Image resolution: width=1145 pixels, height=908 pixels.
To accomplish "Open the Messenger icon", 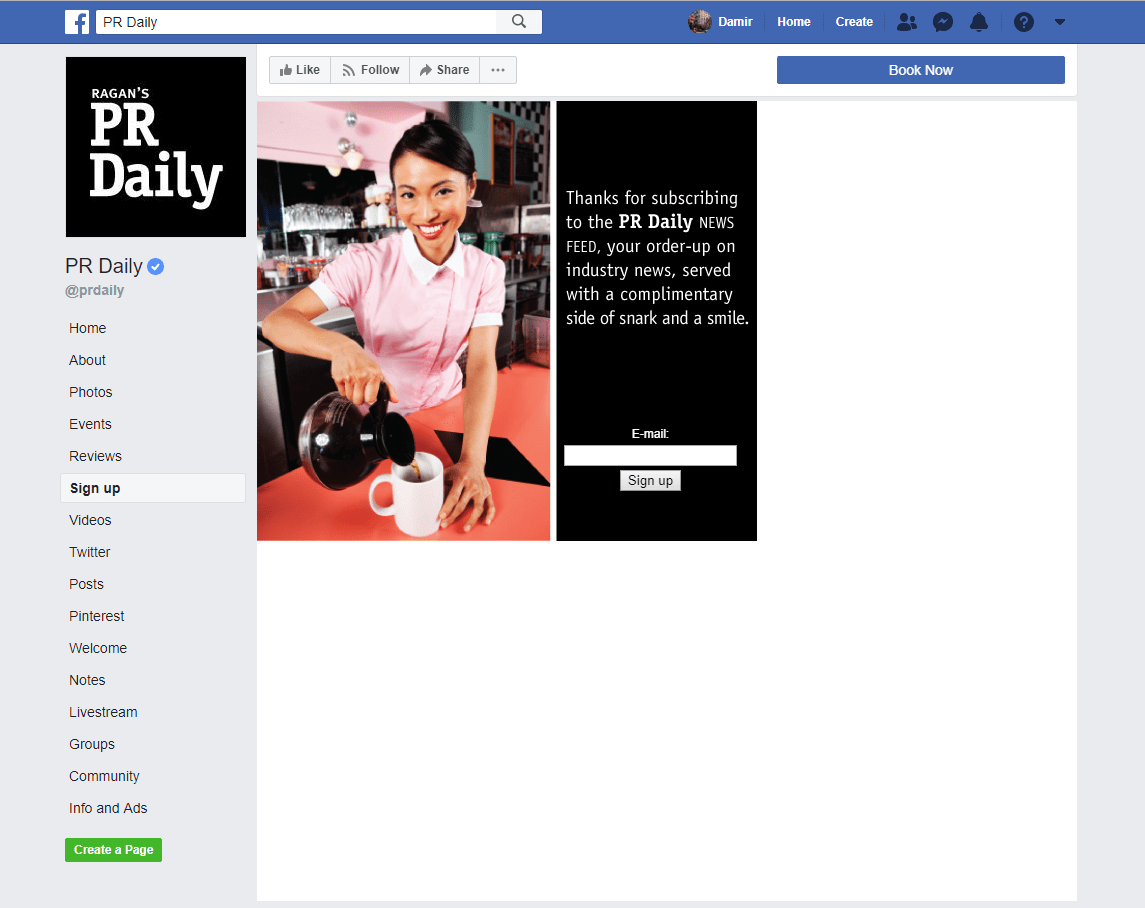I will (x=943, y=22).
